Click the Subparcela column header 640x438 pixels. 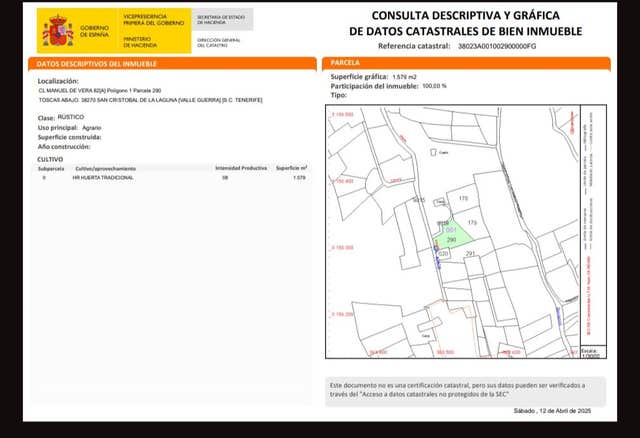click(50, 168)
